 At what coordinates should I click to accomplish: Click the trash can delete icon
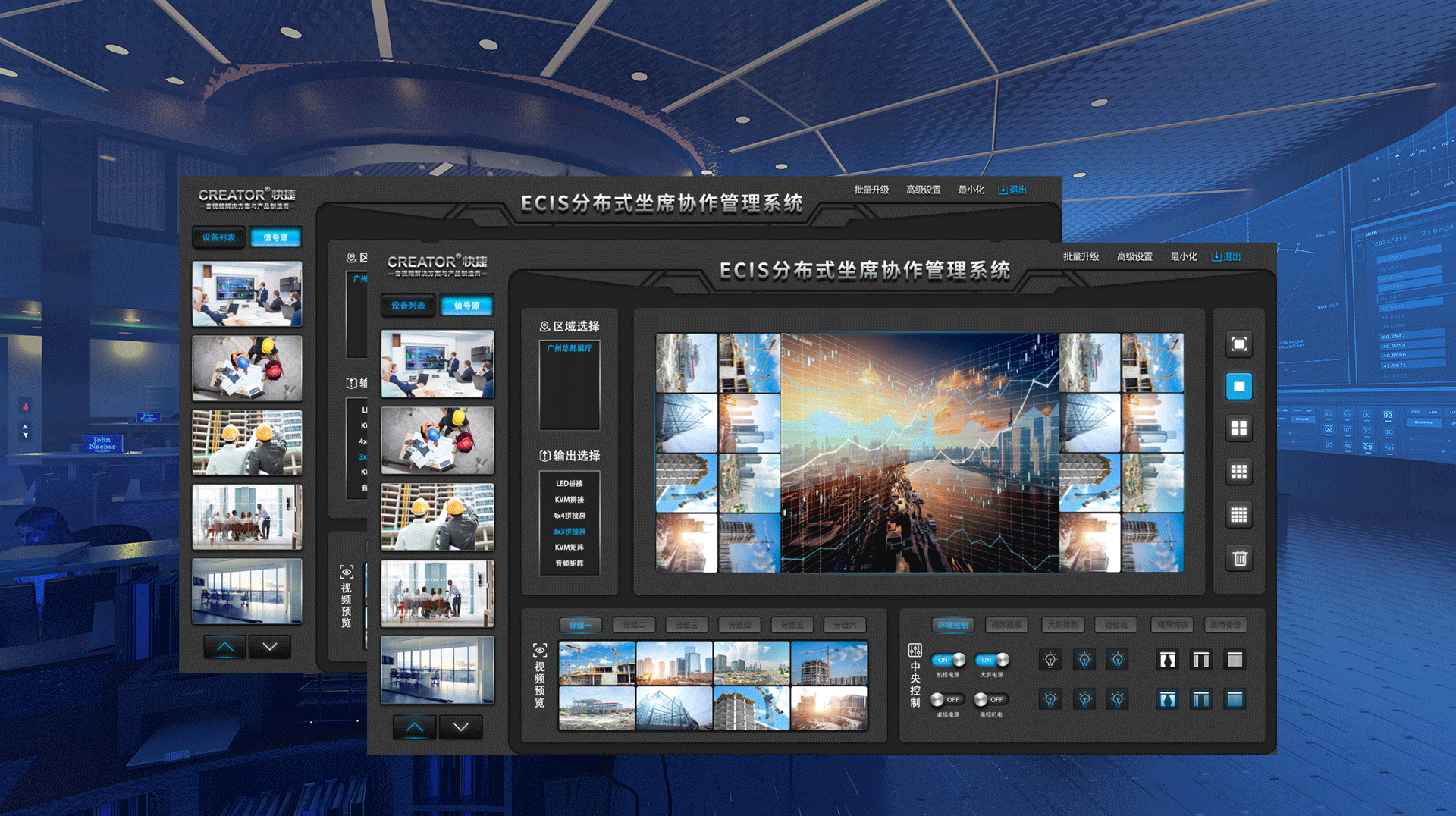tap(1239, 558)
